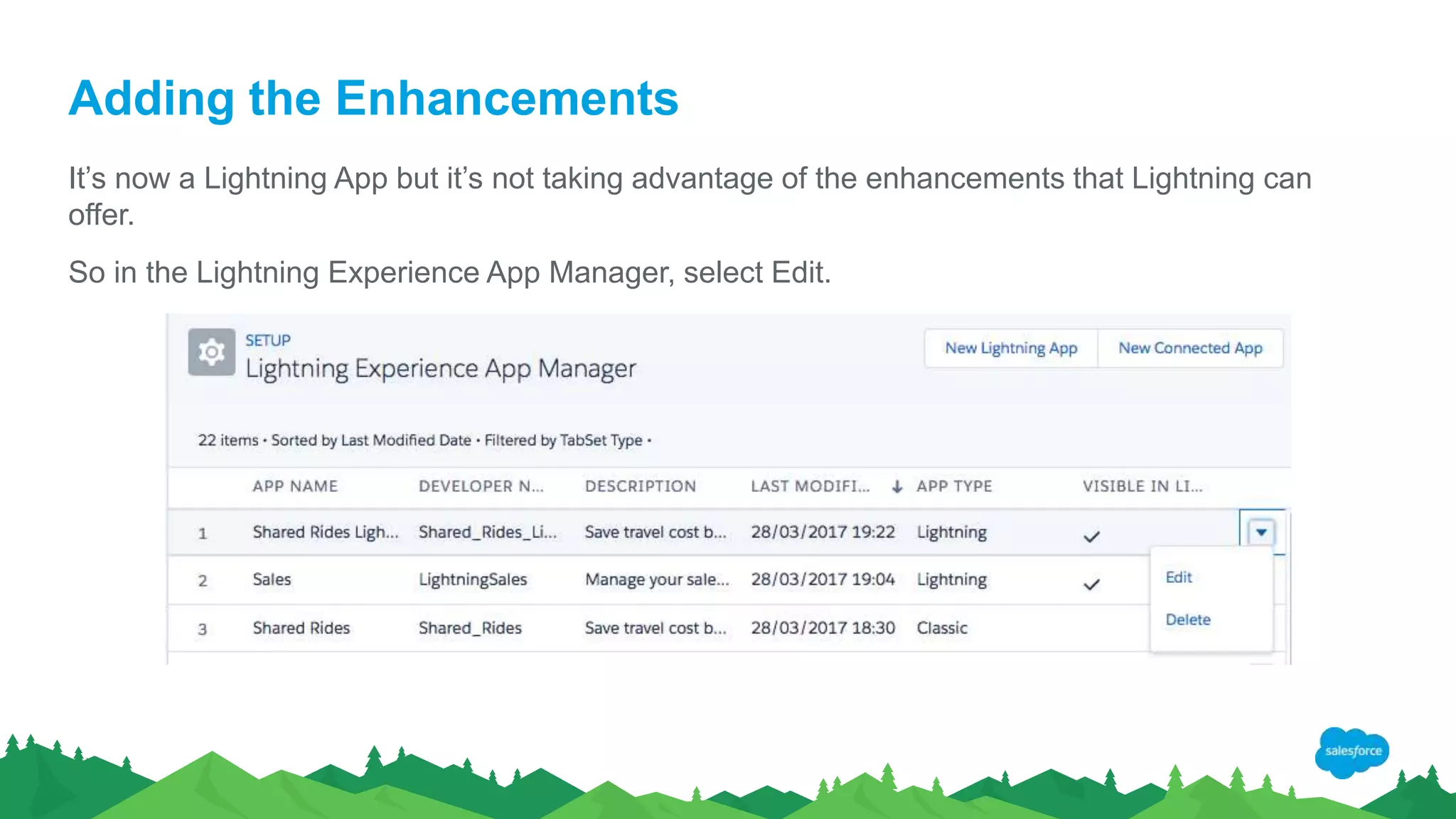Click the Last Modified sort arrow
1456x819 pixels.
click(x=897, y=486)
